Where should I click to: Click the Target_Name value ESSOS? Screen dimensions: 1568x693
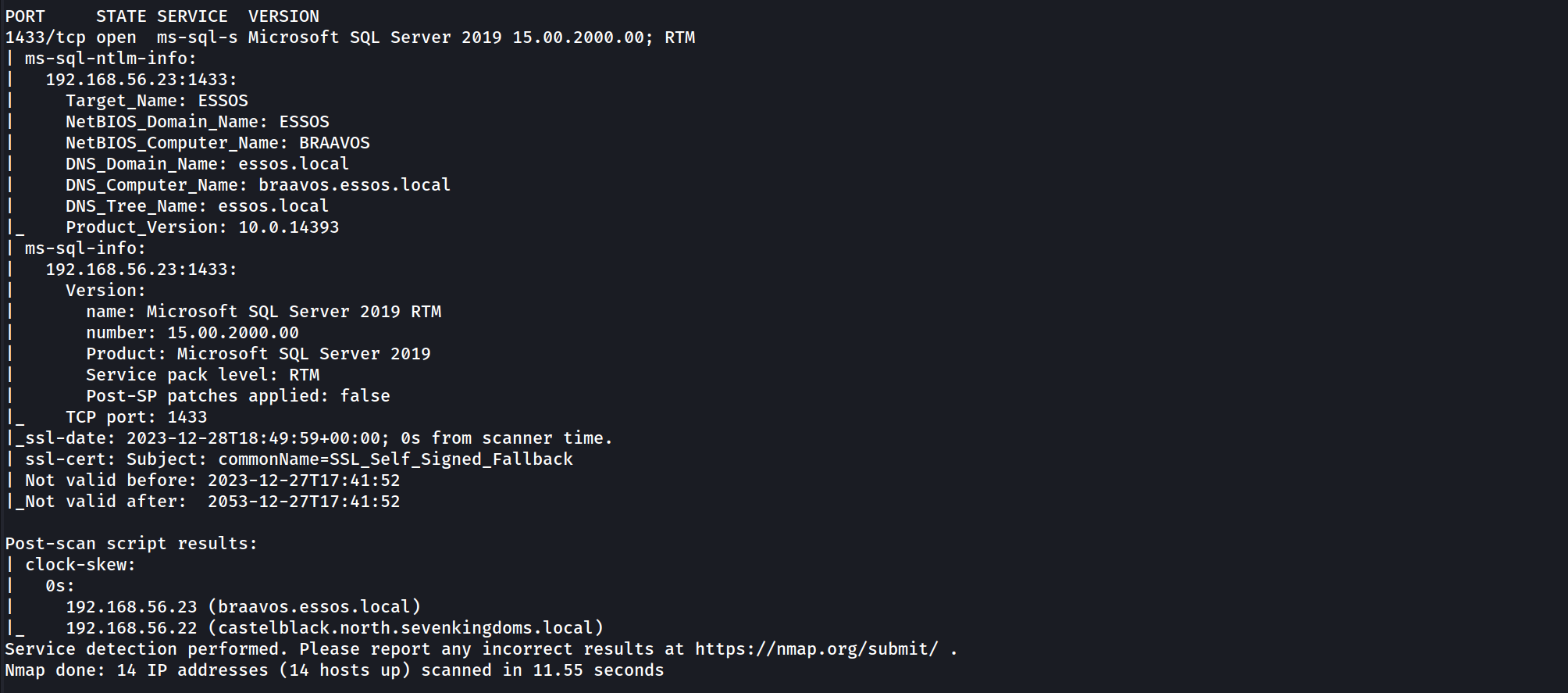(223, 101)
